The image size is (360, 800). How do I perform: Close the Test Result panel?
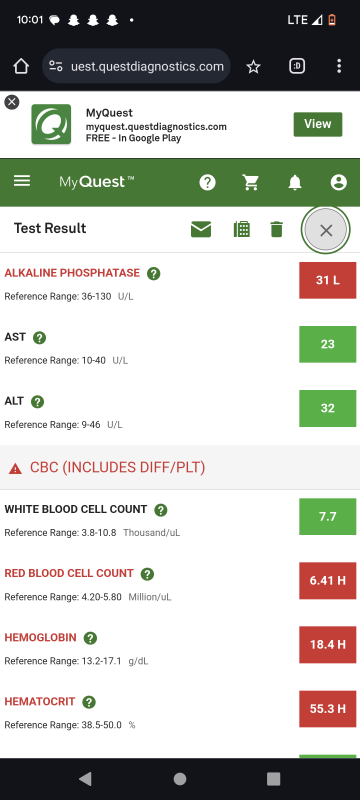tap(326, 230)
